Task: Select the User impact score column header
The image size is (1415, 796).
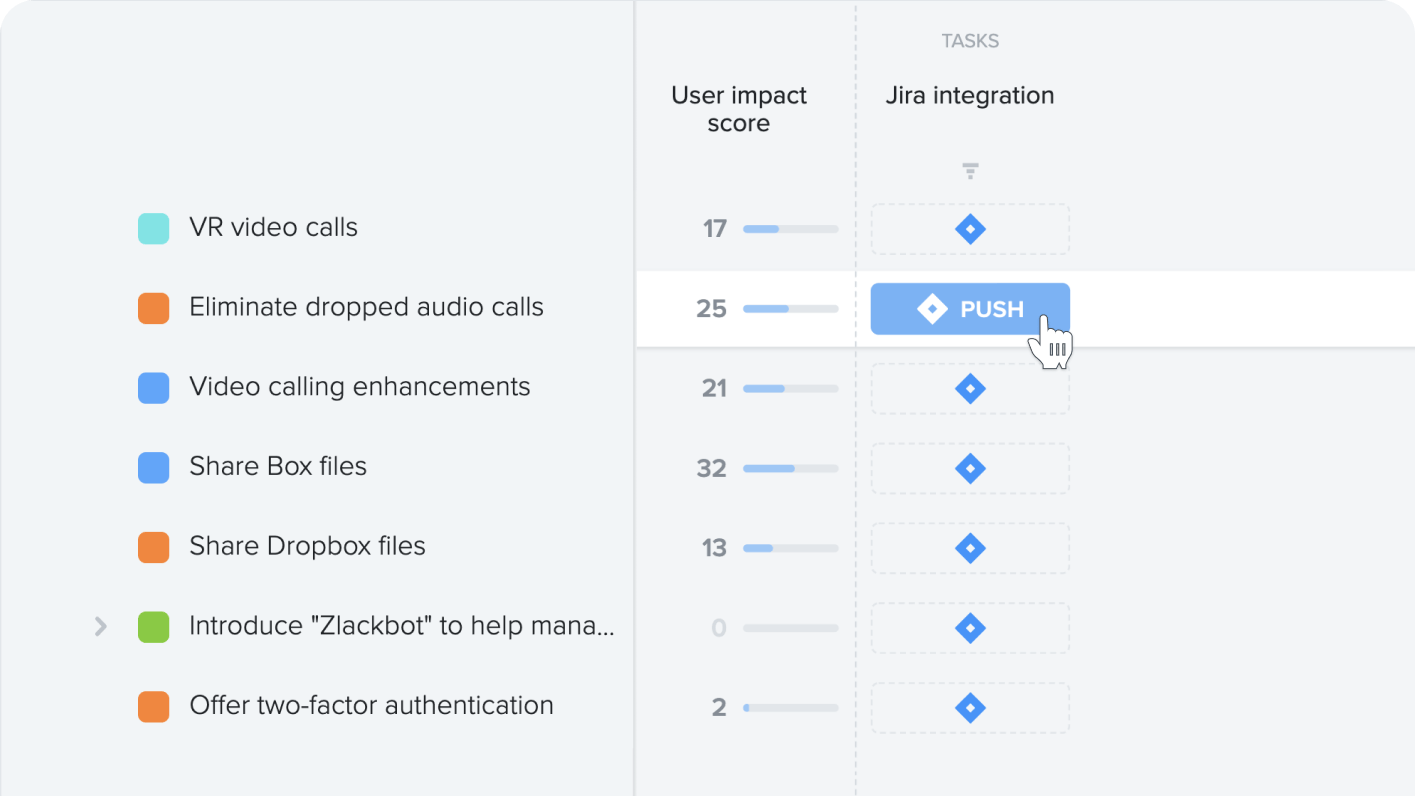Action: 739,109
